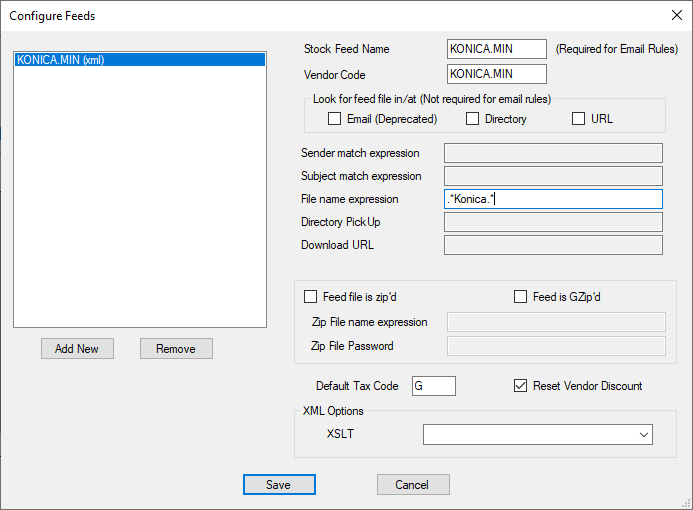Cancel the feed configuration dialog
Screen dimensions: 693x510
(x=412, y=485)
